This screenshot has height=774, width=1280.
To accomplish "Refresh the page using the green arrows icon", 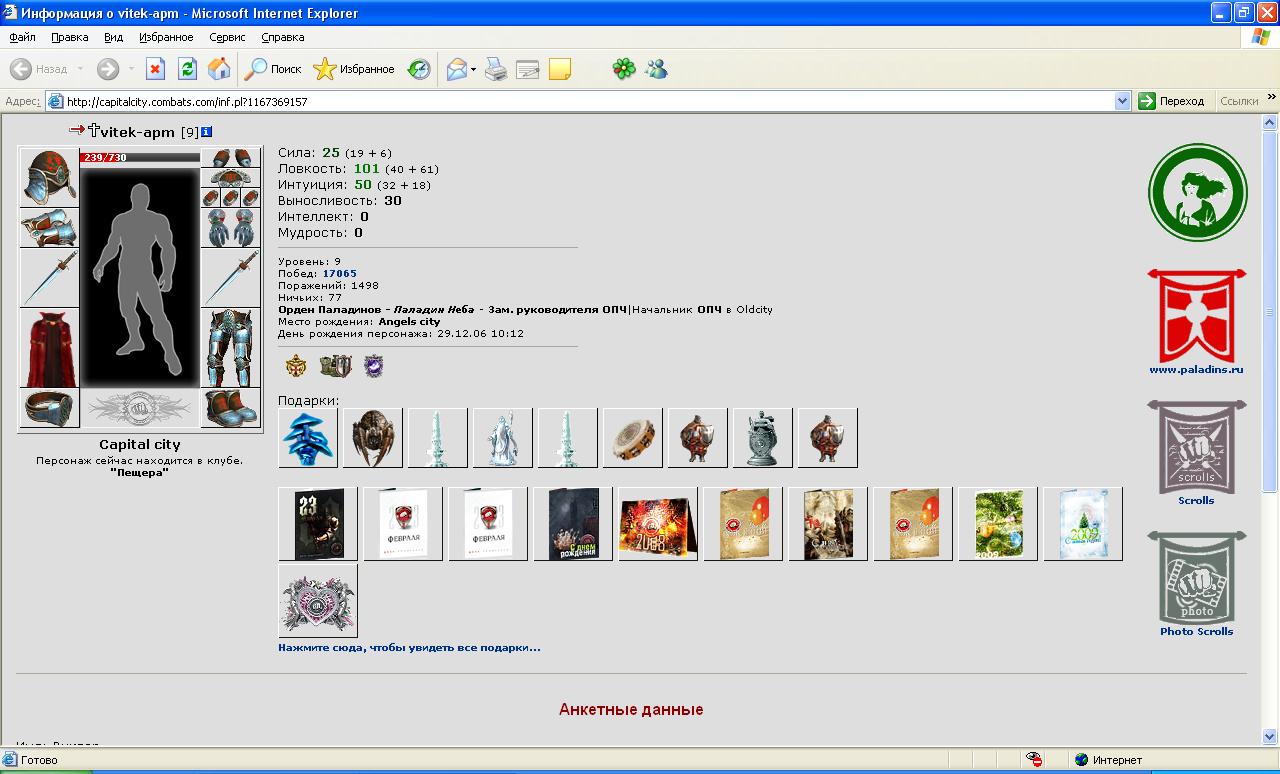I will click(187, 69).
